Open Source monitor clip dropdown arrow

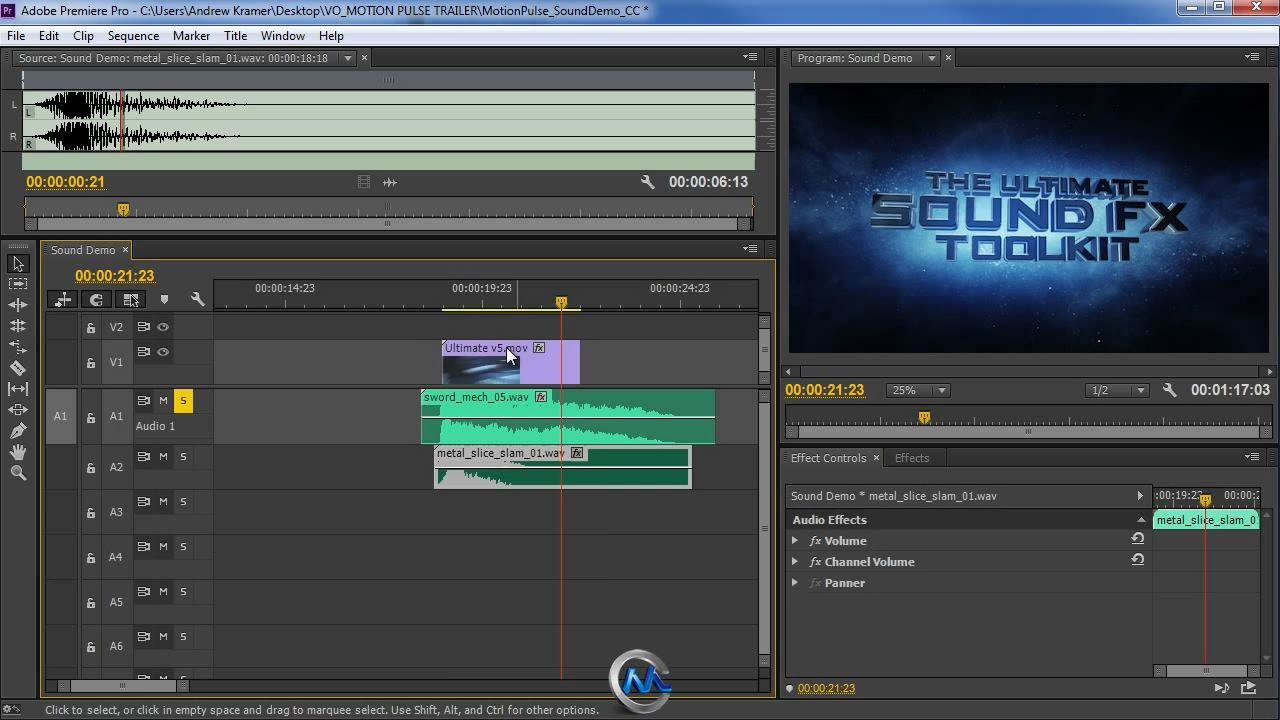pos(348,58)
